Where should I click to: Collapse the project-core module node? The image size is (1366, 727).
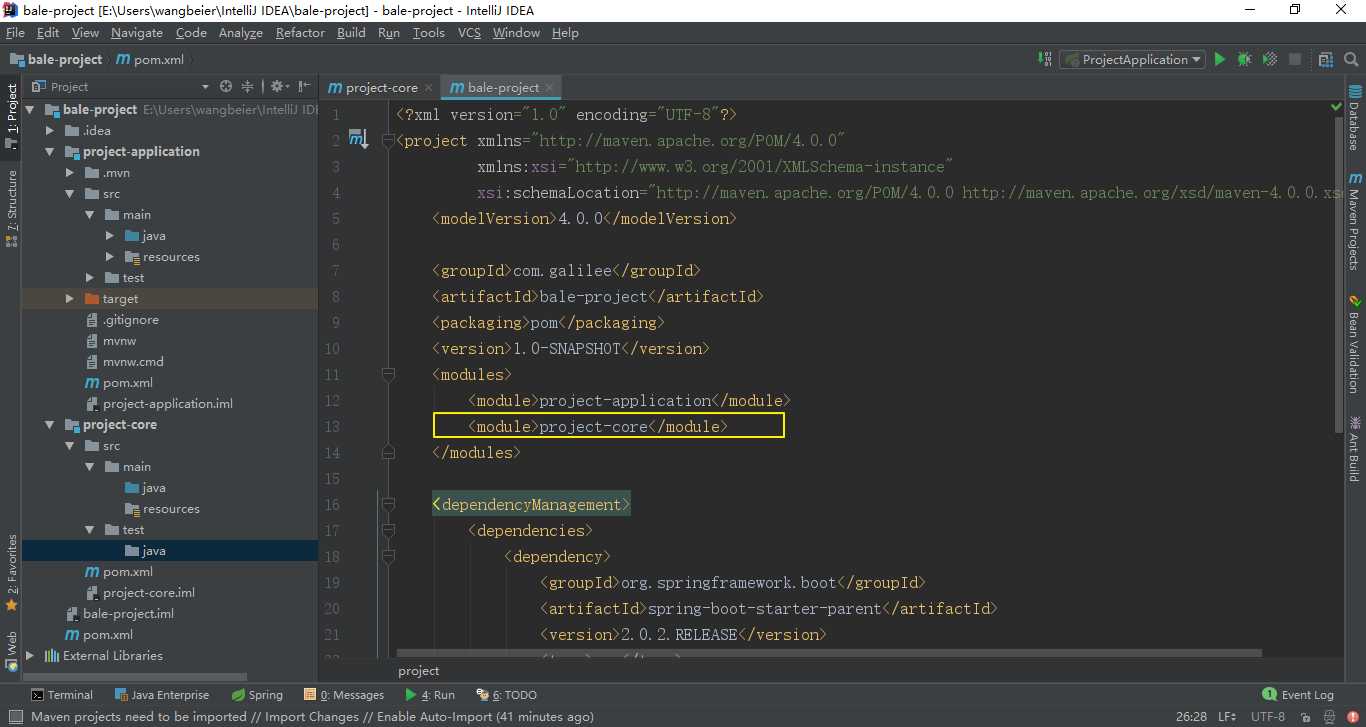(x=50, y=425)
